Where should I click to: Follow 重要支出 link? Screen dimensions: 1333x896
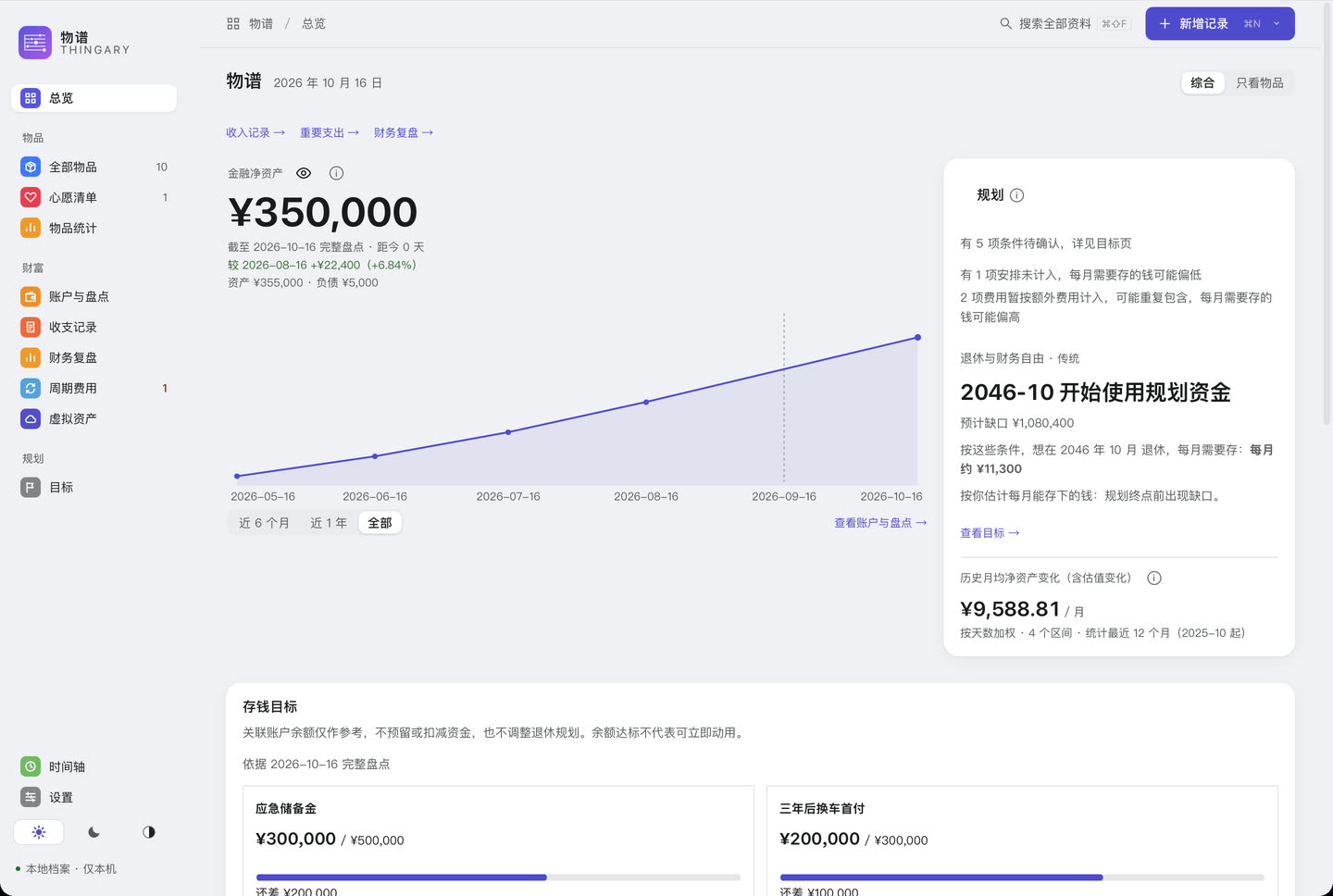point(330,133)
